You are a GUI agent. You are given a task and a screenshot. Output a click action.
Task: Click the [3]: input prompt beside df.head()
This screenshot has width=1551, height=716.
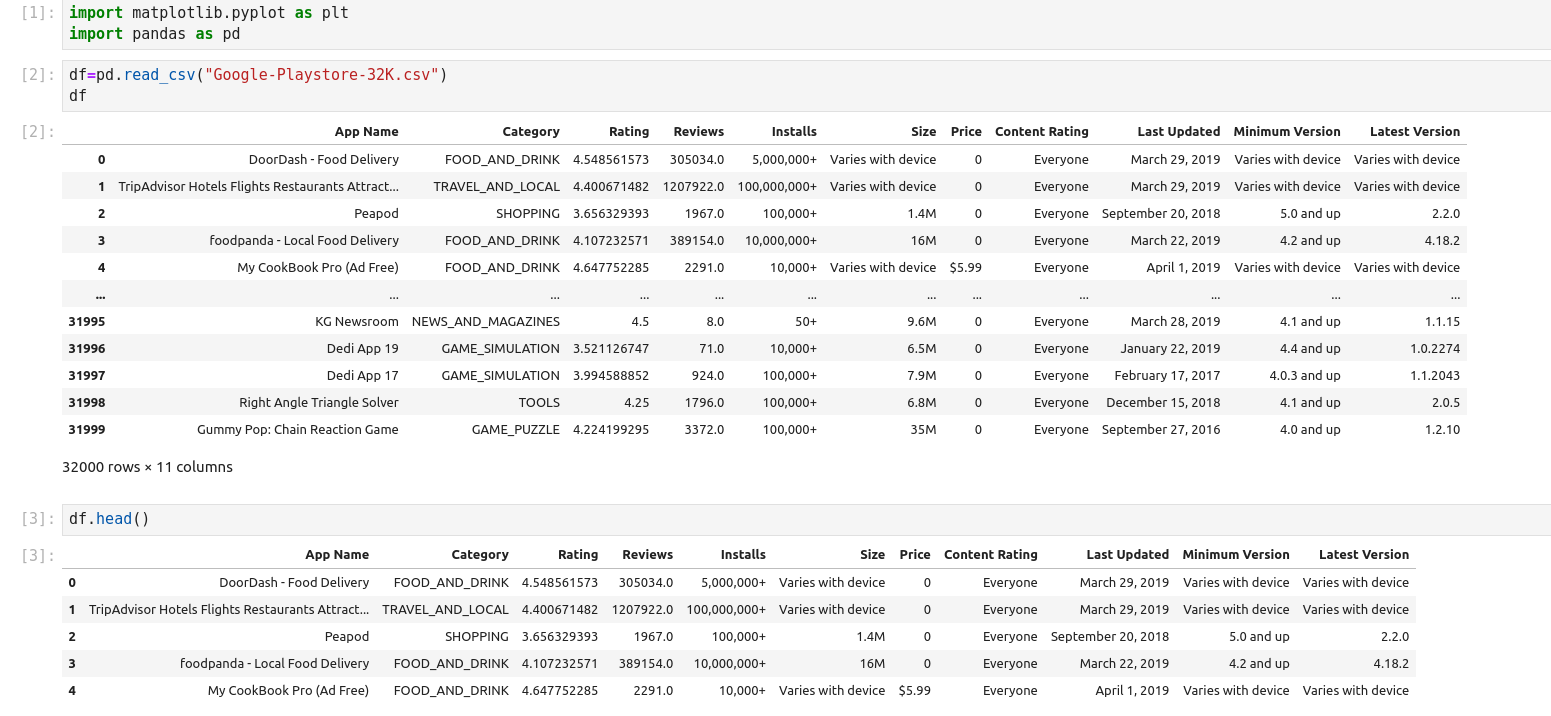pos(35,519)
